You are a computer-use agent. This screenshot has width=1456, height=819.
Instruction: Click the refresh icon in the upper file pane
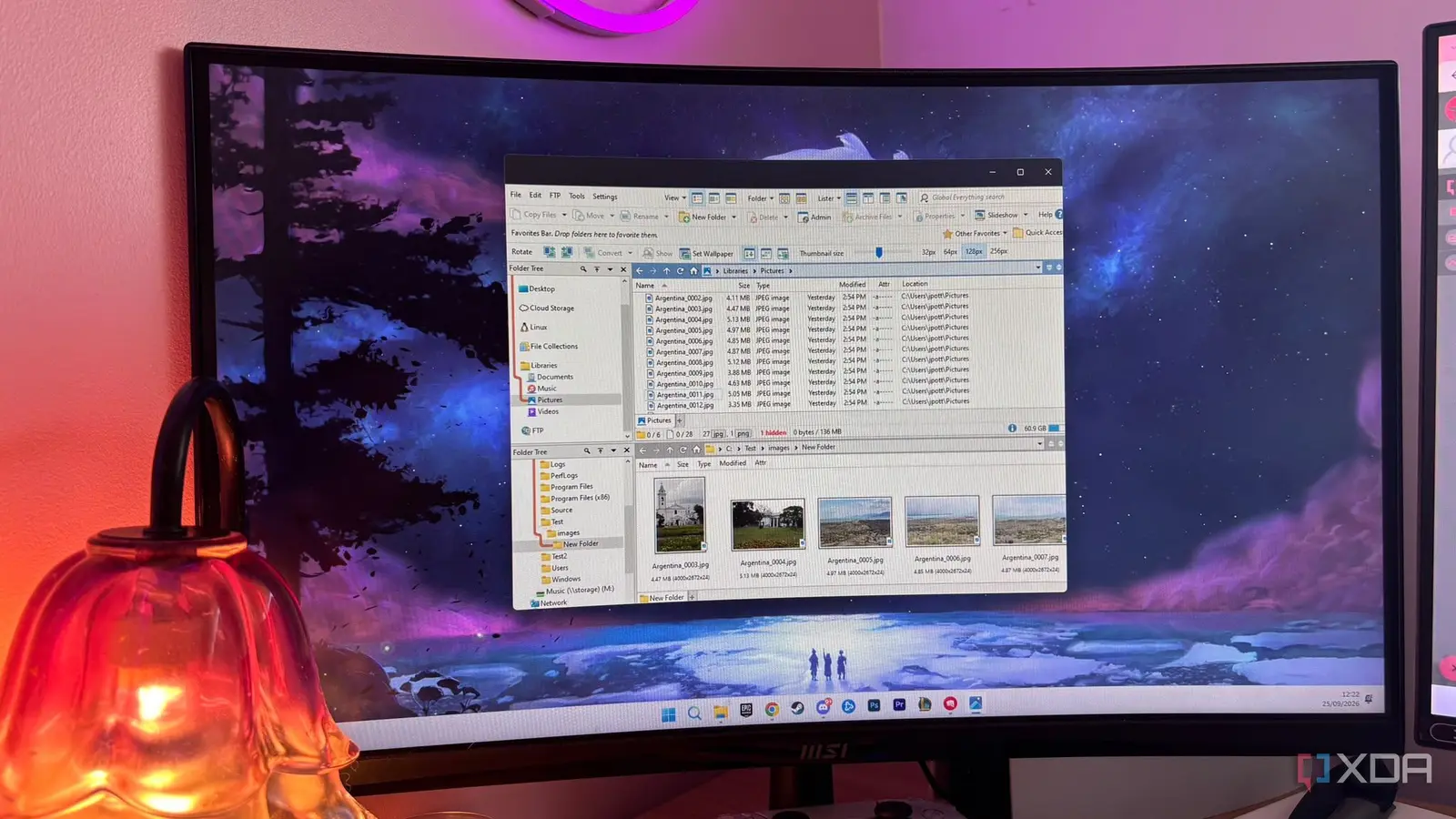(680, 270)
